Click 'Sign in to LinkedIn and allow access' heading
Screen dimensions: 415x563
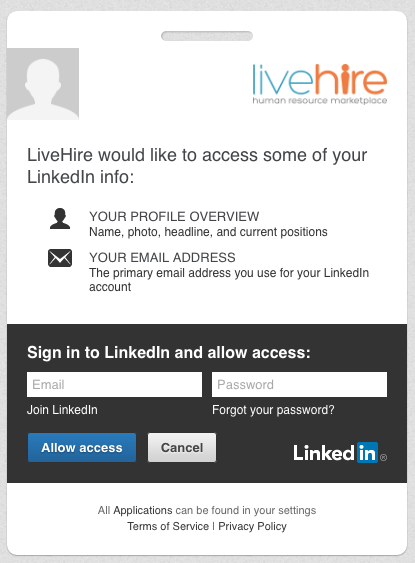(x=169, y=353)
